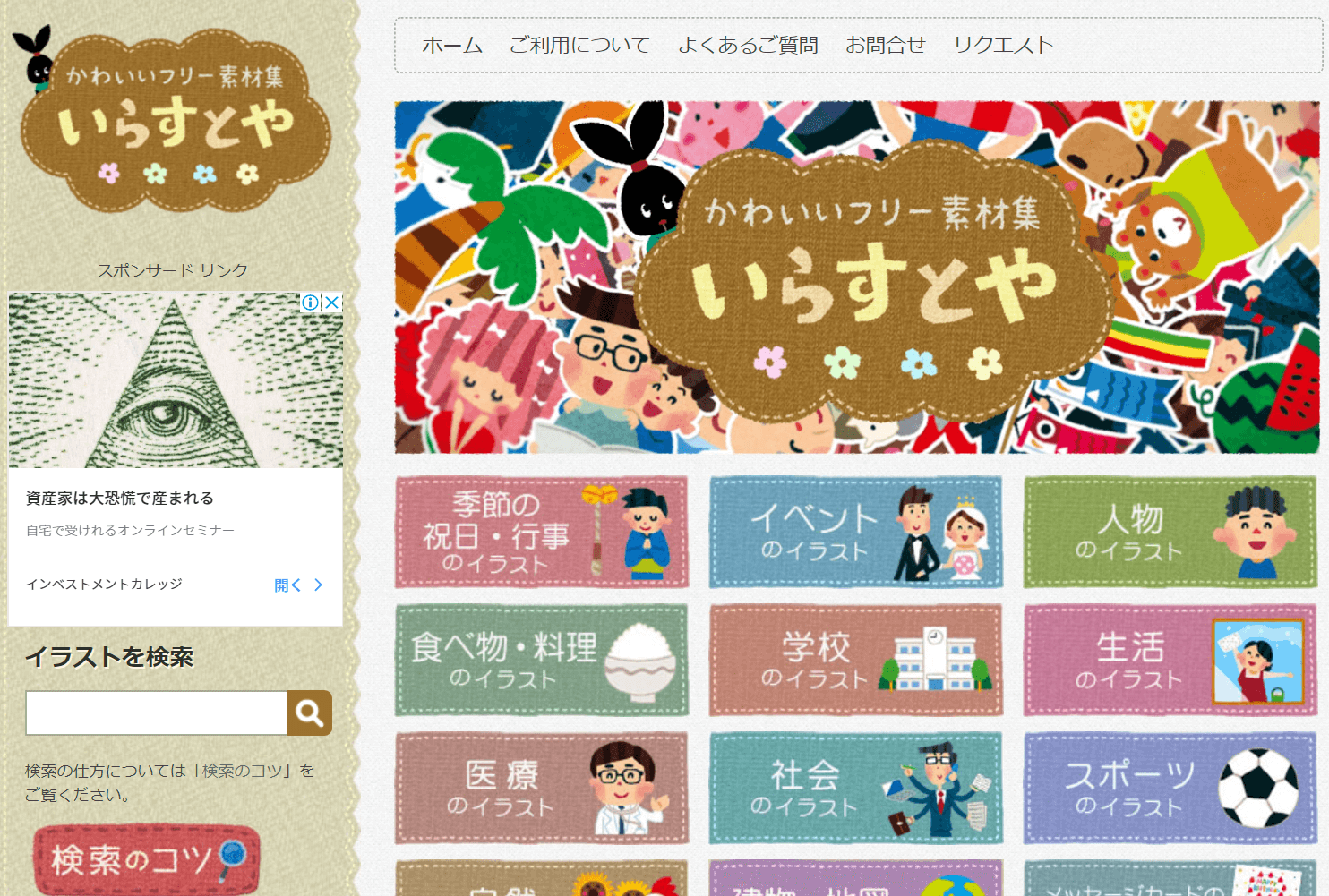Click the ad's right chevron arrow
Image resolution: width=1329 pixels, height=896 pixels.
[x=318, y=585]
